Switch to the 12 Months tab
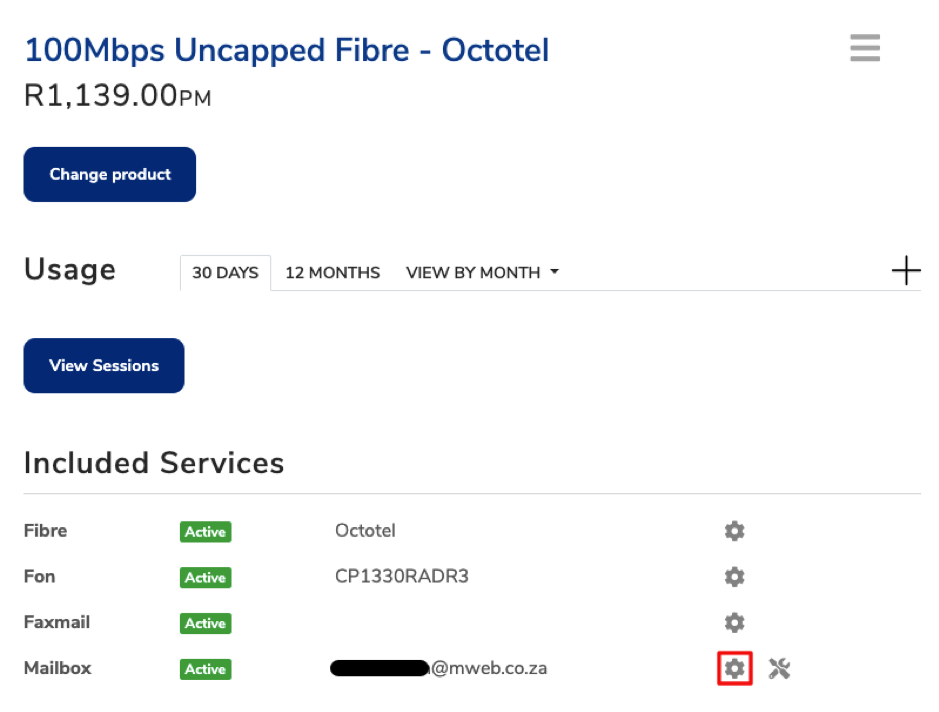The image size is (939, 712). (333, 273)
